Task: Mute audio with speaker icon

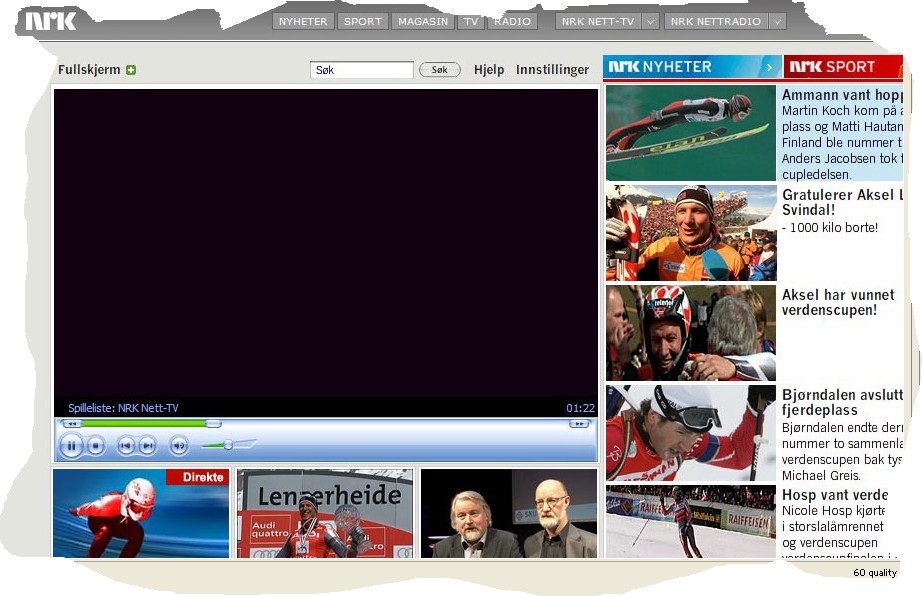Action: coord(179,446)
